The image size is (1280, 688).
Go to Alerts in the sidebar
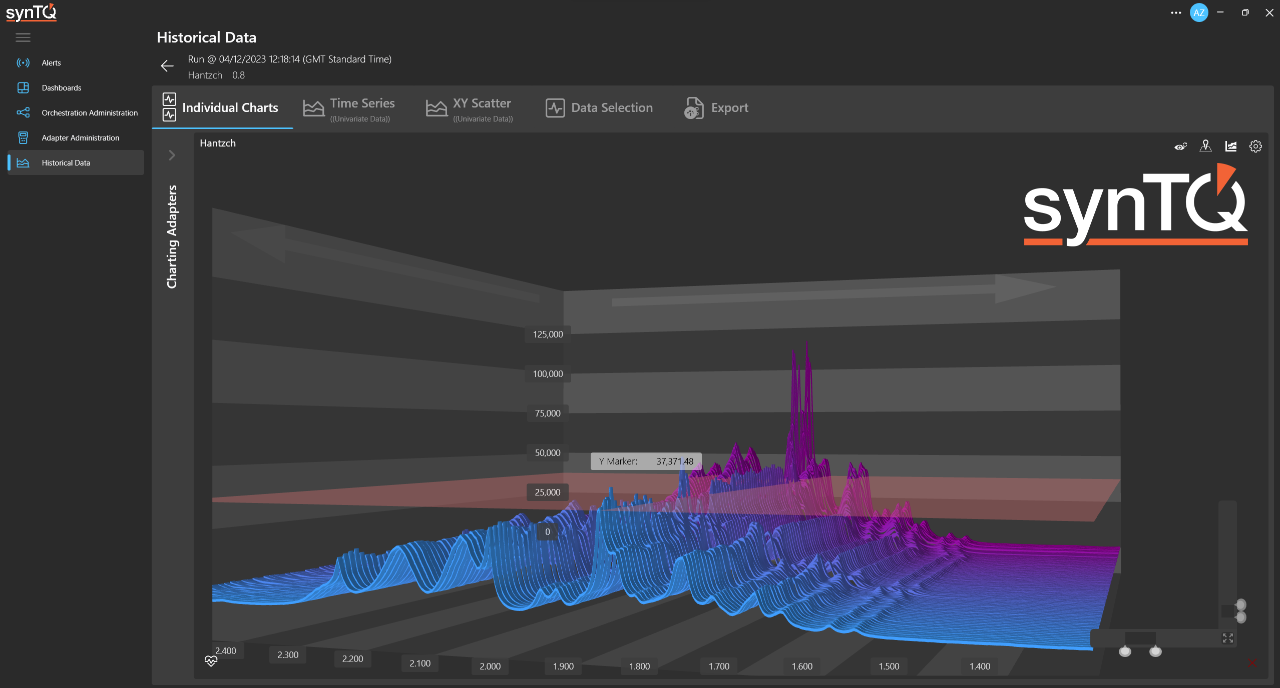[51, 63]
